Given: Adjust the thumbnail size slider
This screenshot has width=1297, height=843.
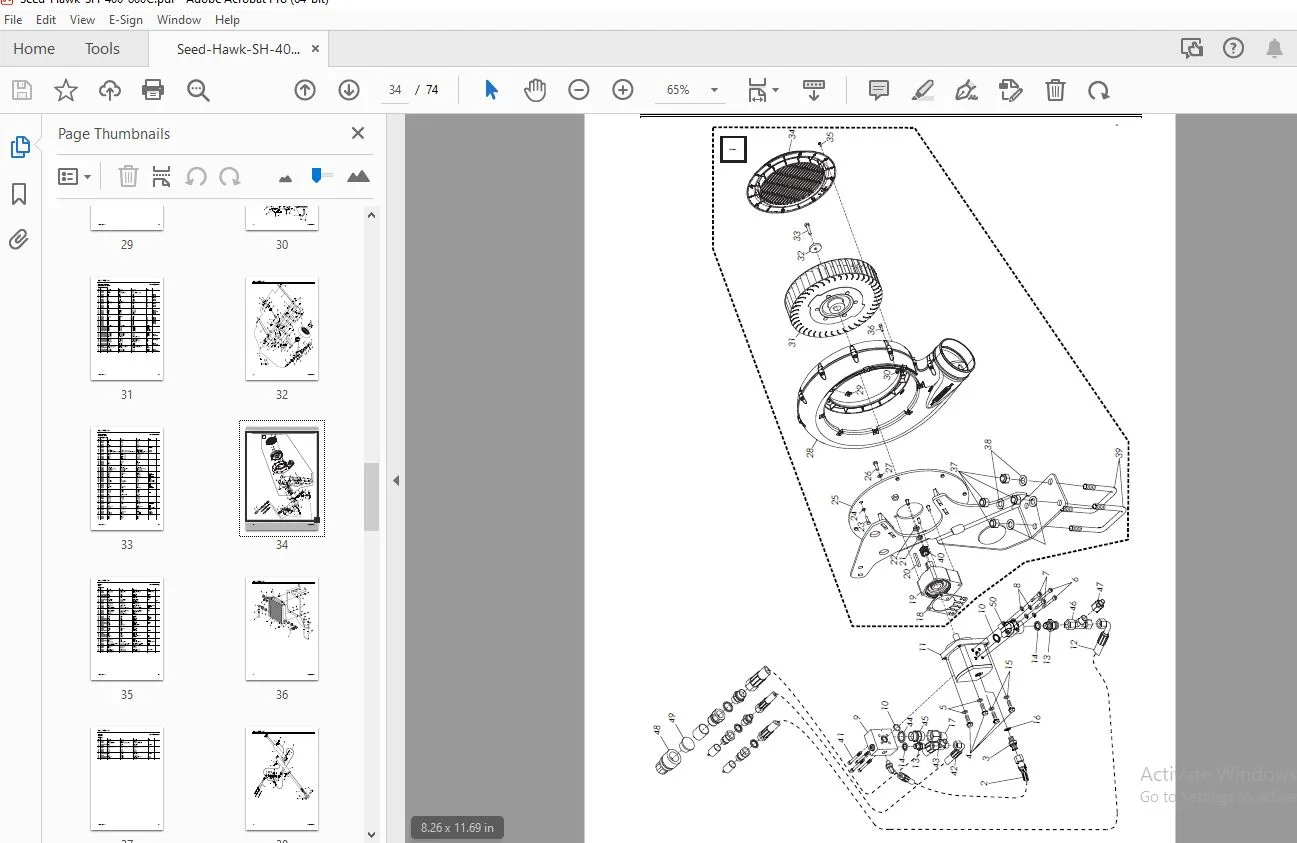Looking at the screenshot, I should point(319,176).
